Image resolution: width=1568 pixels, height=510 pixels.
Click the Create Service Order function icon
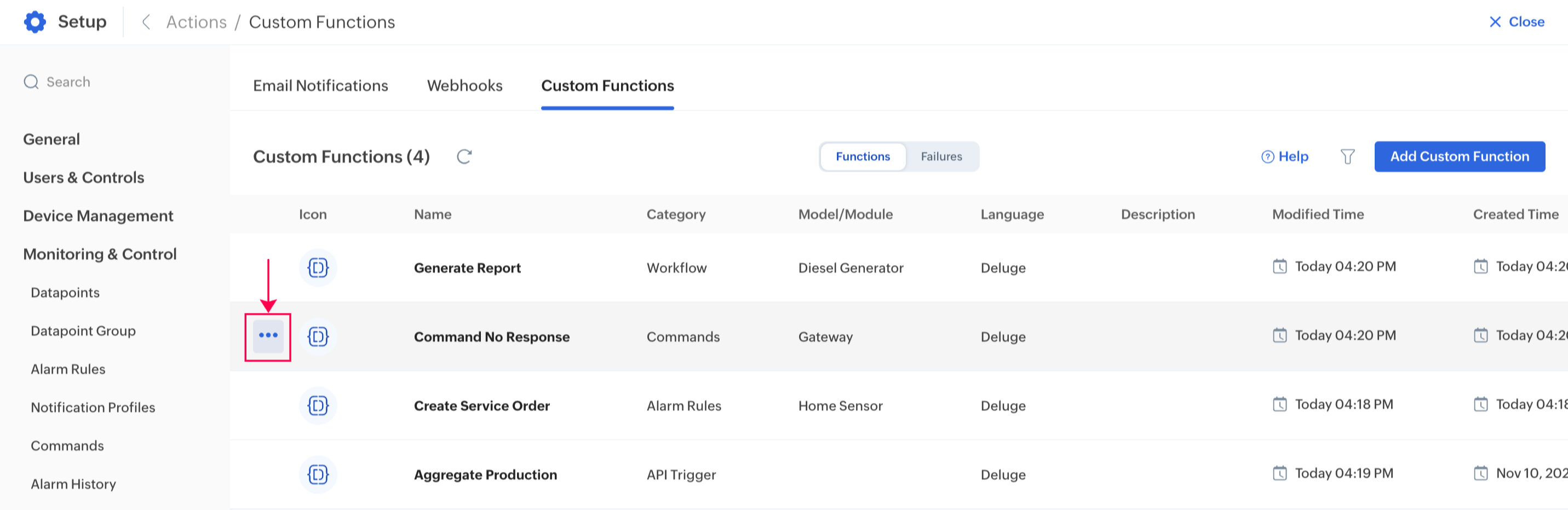[318, 405]
